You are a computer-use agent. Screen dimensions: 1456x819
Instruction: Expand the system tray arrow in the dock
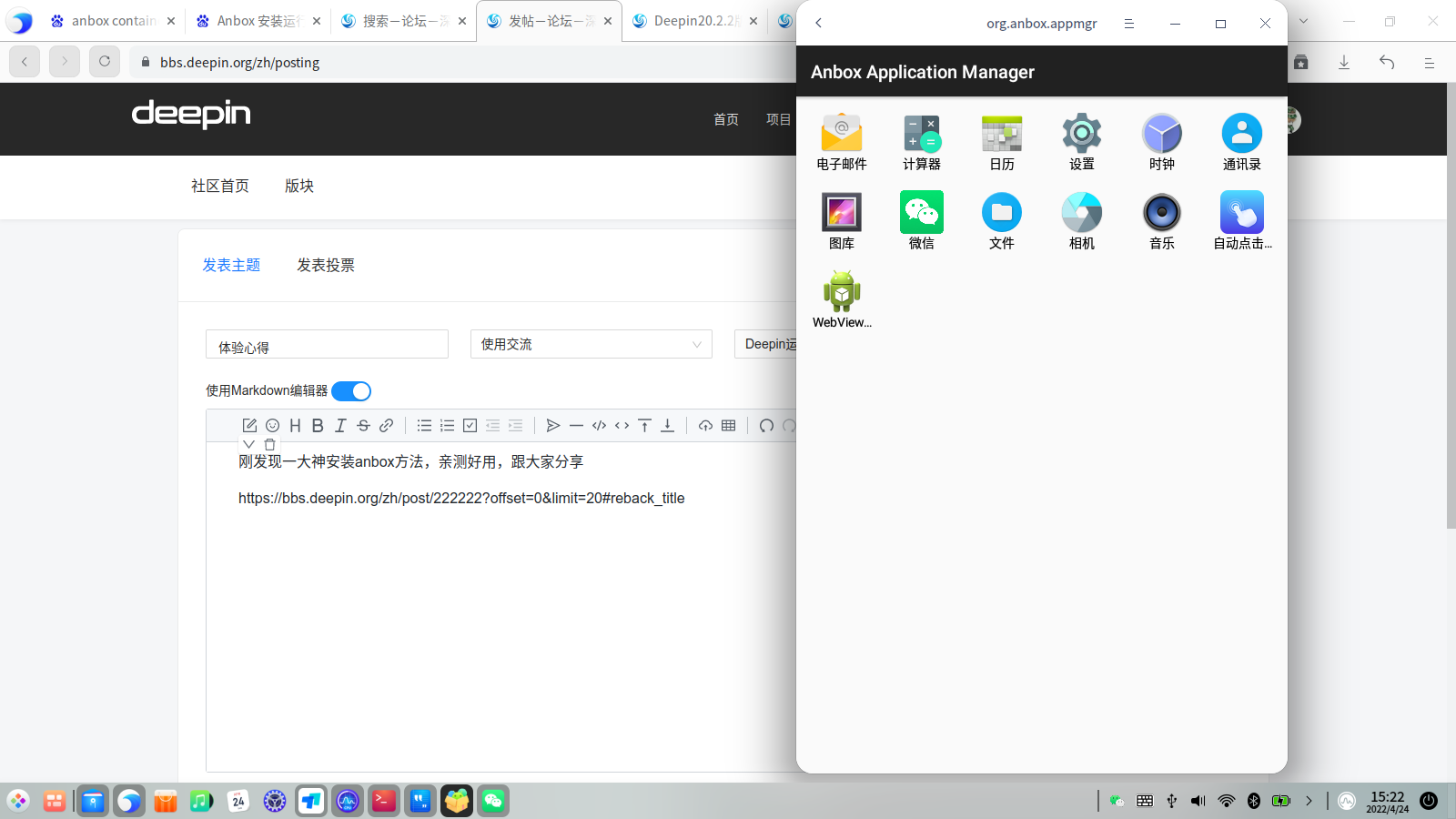[x=1309, y=801]
